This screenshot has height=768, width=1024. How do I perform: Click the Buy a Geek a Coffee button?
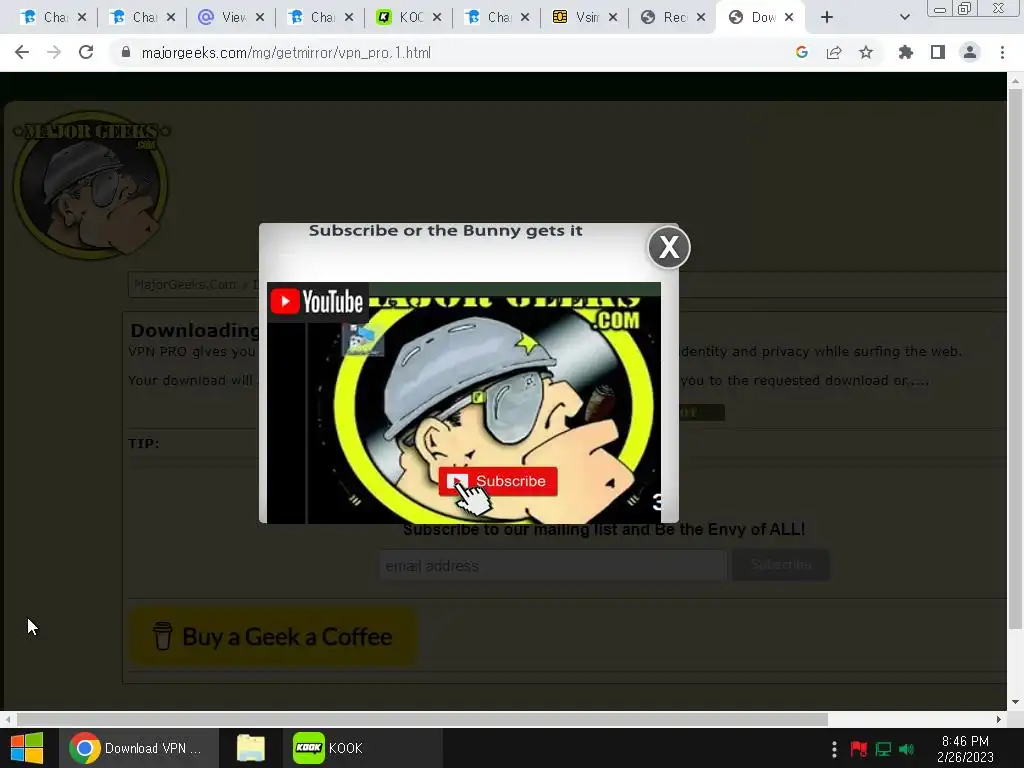tap(272, 637)
